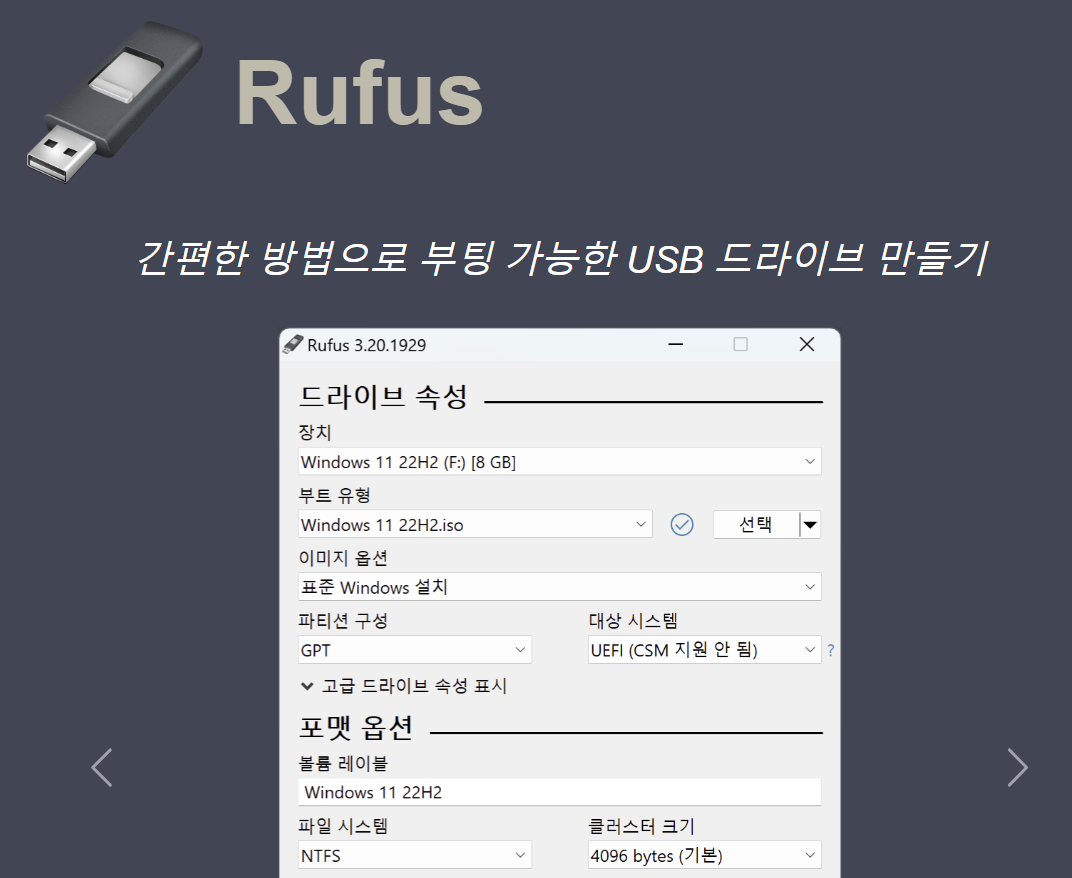1072x878 pixels.
Task: Minimize the Rufus window
Action: click(677, 345)
